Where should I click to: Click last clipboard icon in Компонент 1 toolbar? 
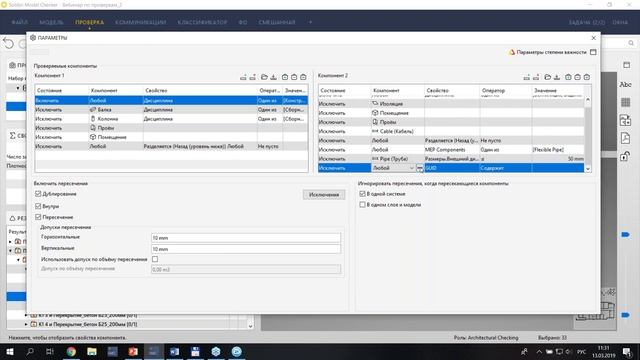(303, 77)
